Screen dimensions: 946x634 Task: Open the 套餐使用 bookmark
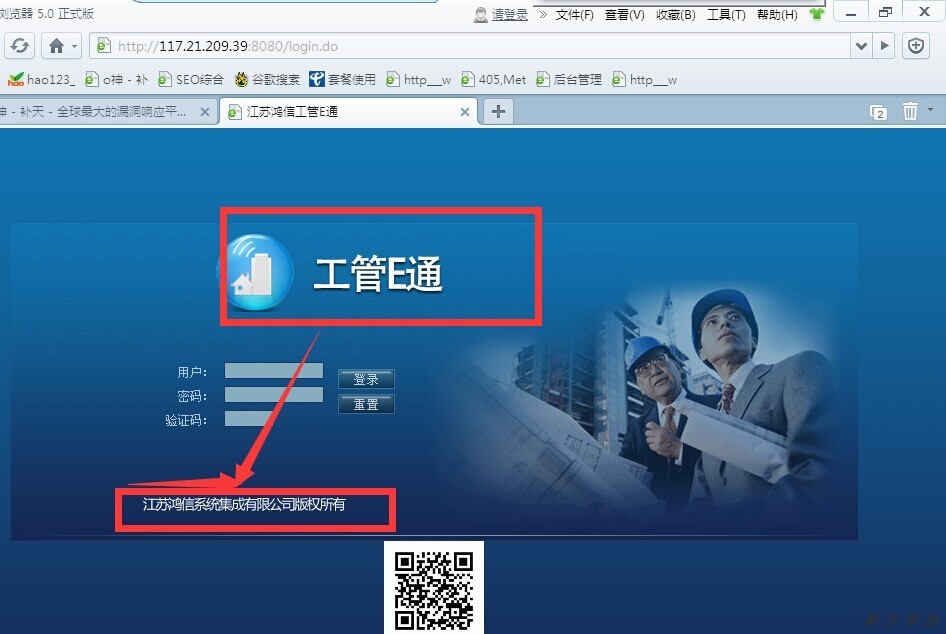click(342, 80)
